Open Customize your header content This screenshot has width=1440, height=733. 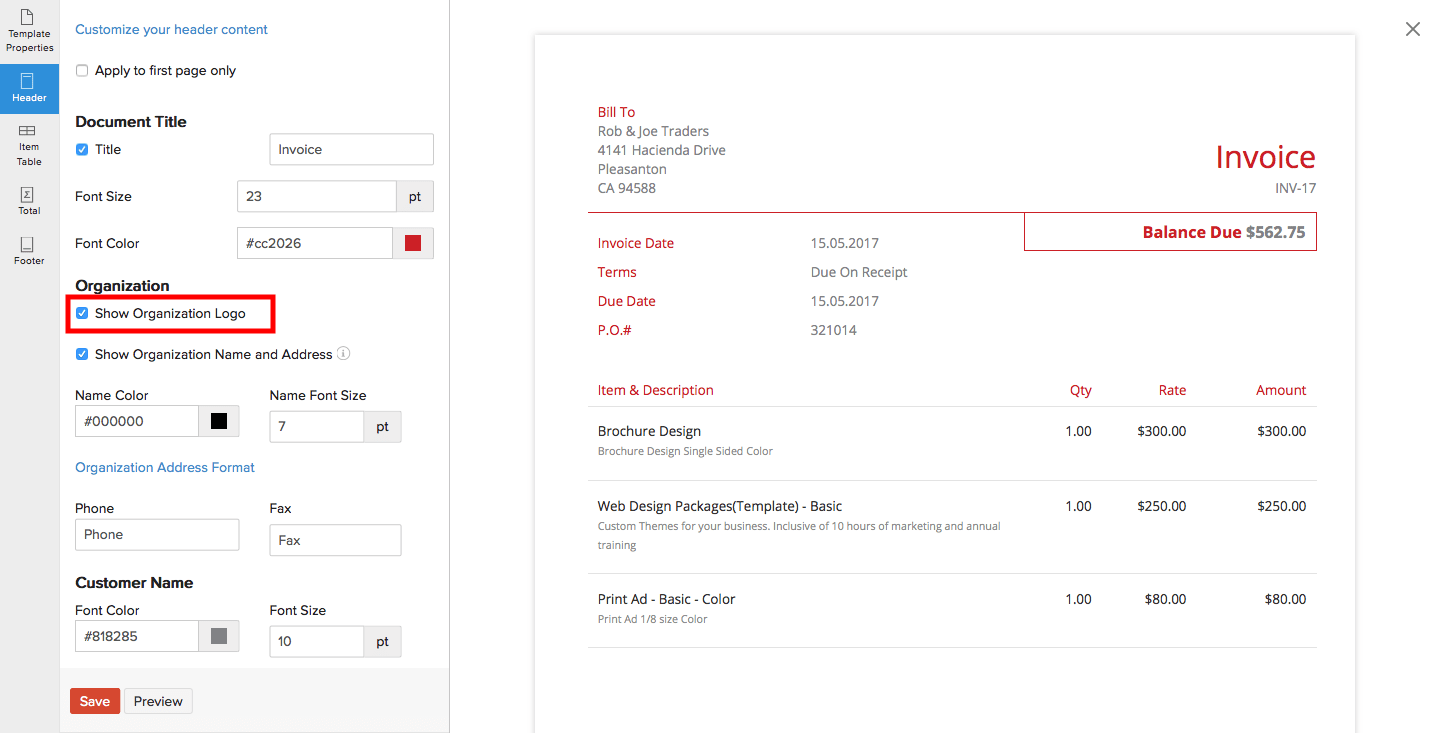(x=171, y=29)
